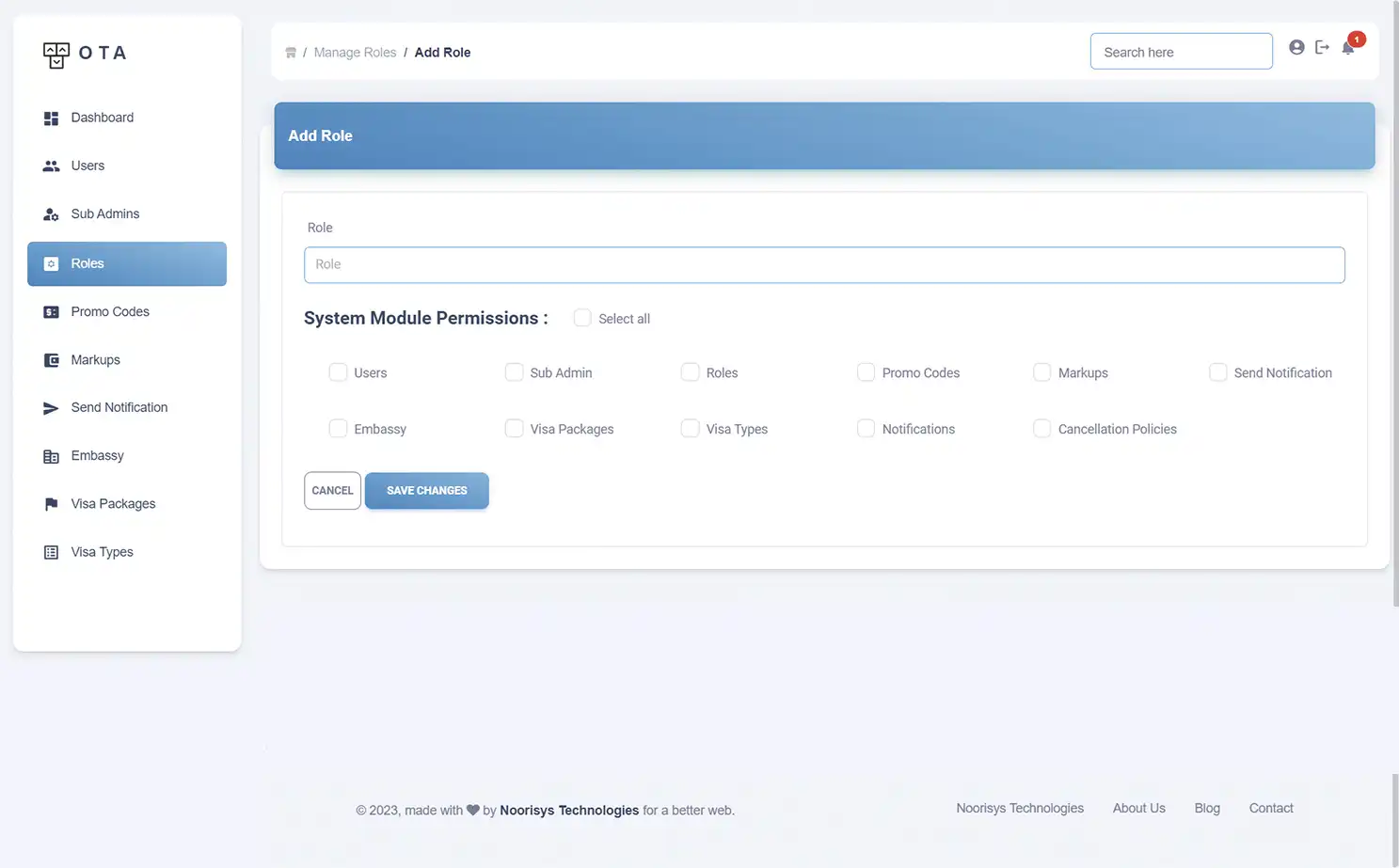Click the logout icon in header
The width and height of the screenshot is (1399, 868).
(x=1322, y=47)
